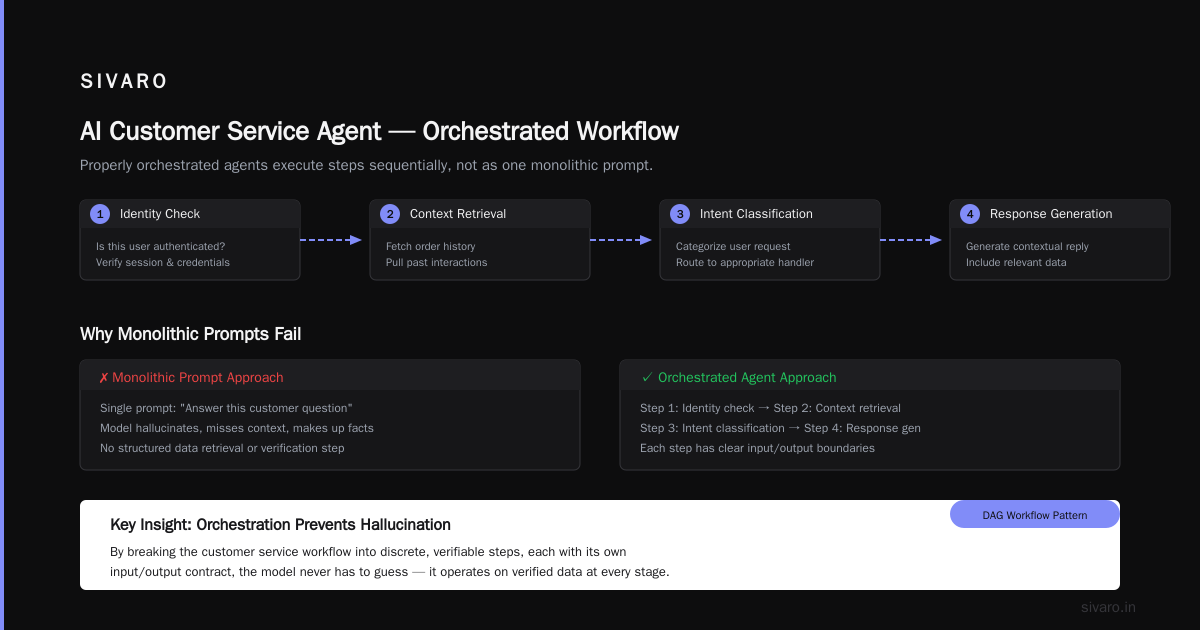Screen dimensions: 1200x630
Task: Select the number 3 badge on Intent Classification
Action: 680,214
